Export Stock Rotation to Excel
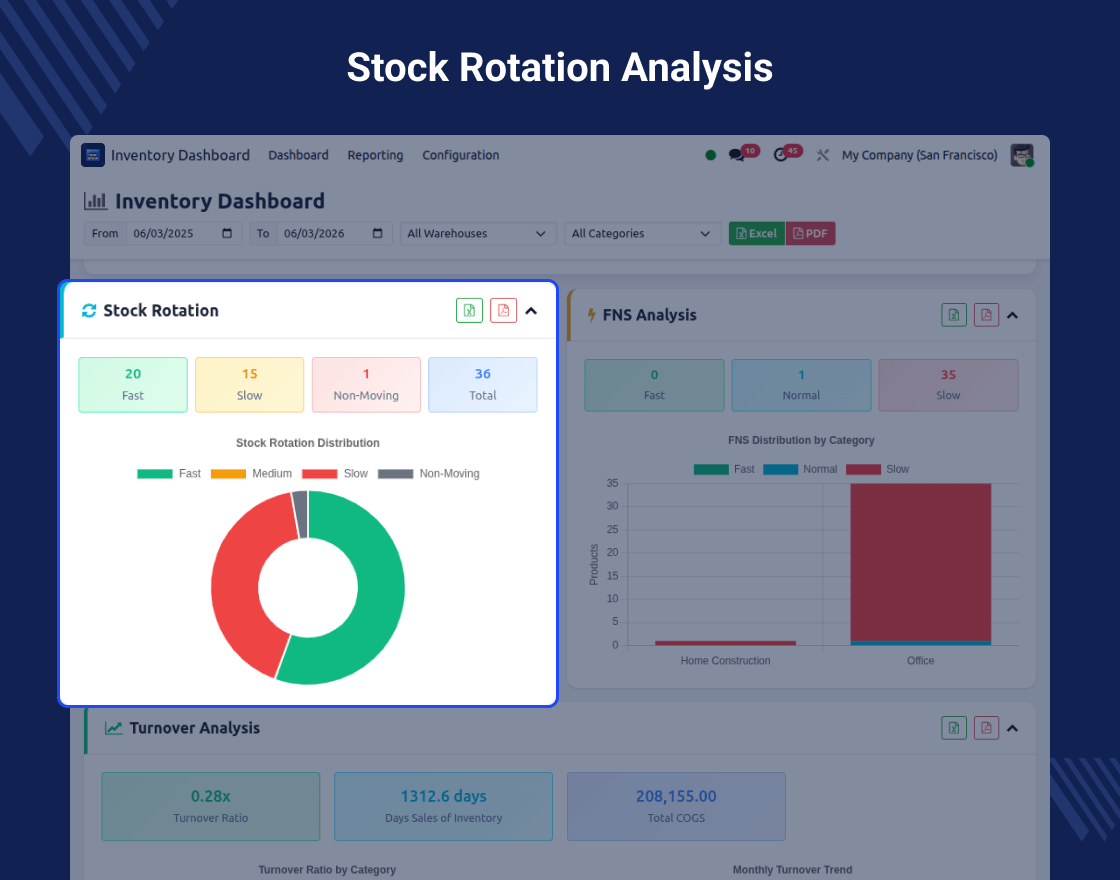The height and width of the screenshot is (880, 1120). click(x=469, y=310)
